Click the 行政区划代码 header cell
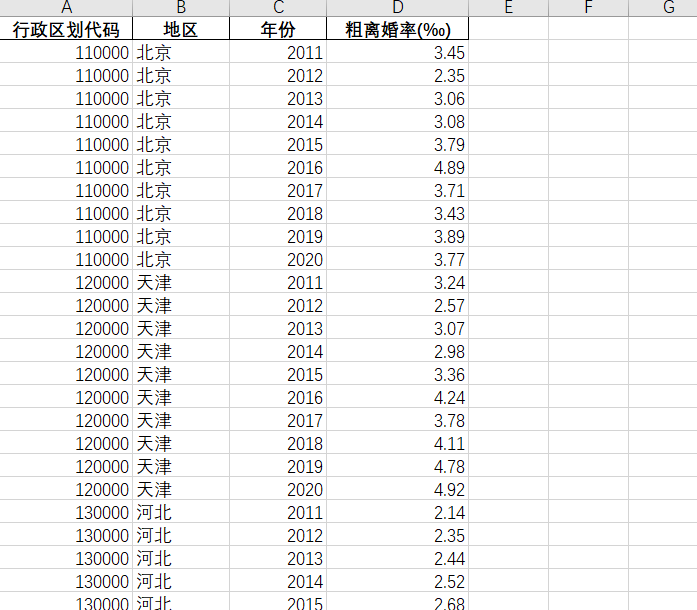Image resolution: width=697 pixels, height=610 pixels. pyautogui.click(x=66, y=29)
